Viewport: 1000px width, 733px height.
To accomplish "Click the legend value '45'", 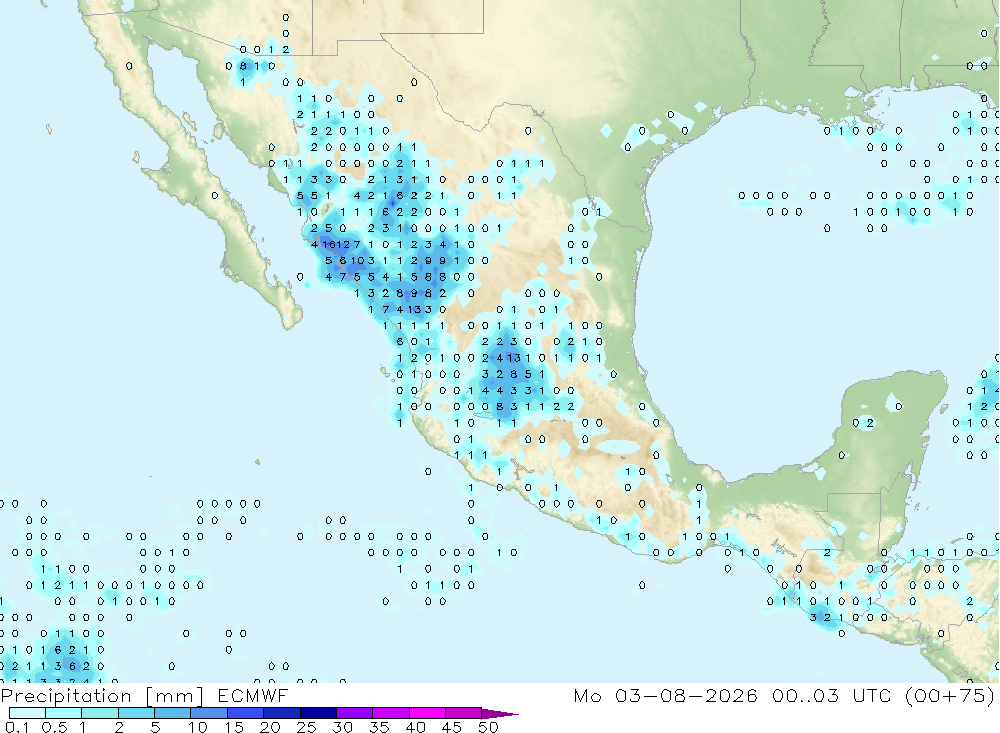I will coord(452,727).
